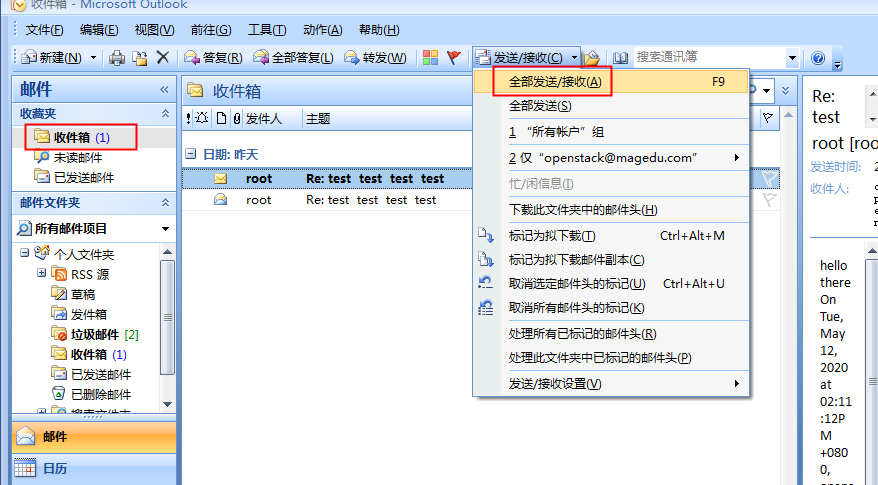The width and height of the screenshot is (878, 485).
Task: Open dropdown arrow next to 发送/接收(C)
Action: (574, 58)
